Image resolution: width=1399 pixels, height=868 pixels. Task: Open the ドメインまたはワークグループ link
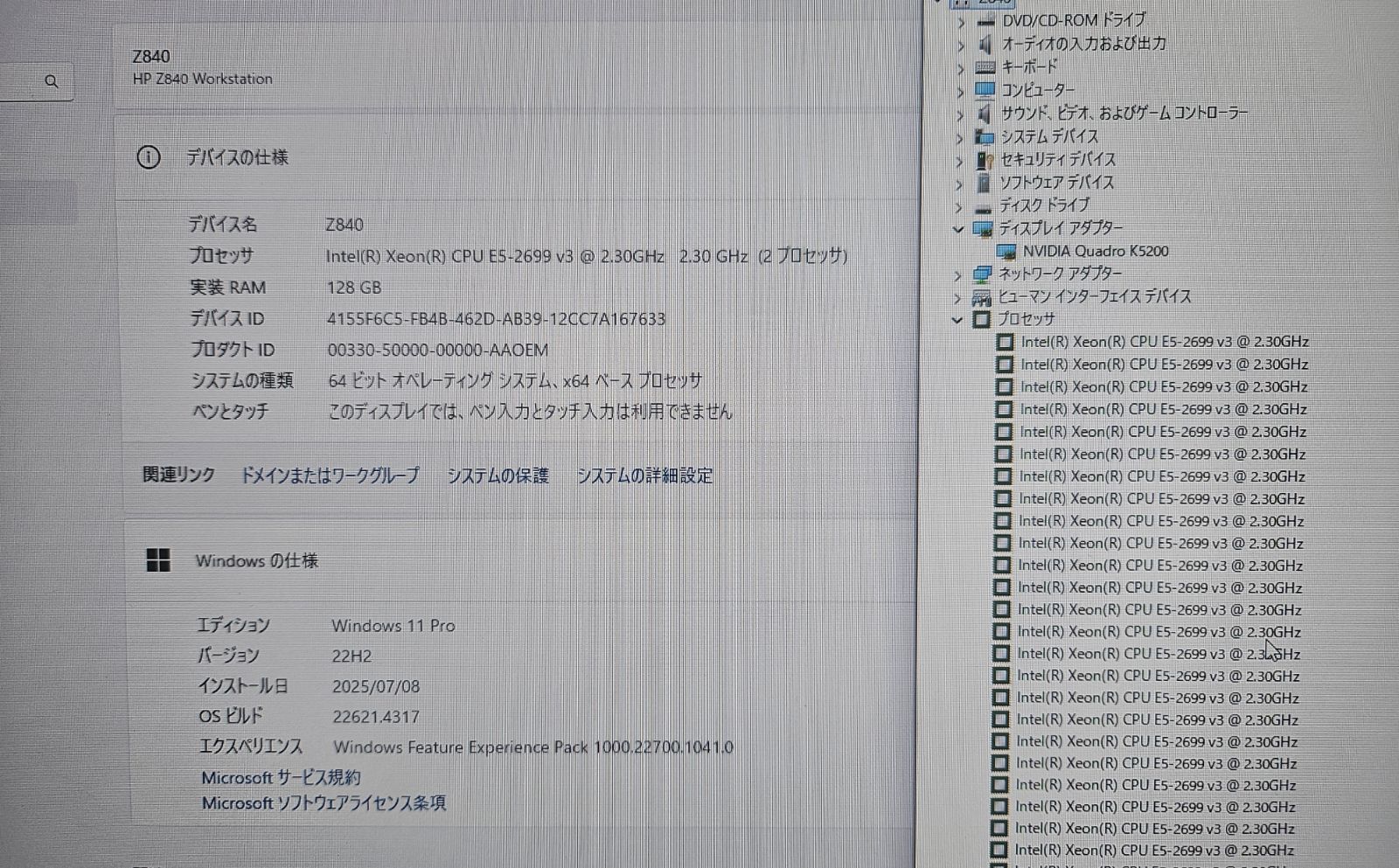click(x=330, y=476)
